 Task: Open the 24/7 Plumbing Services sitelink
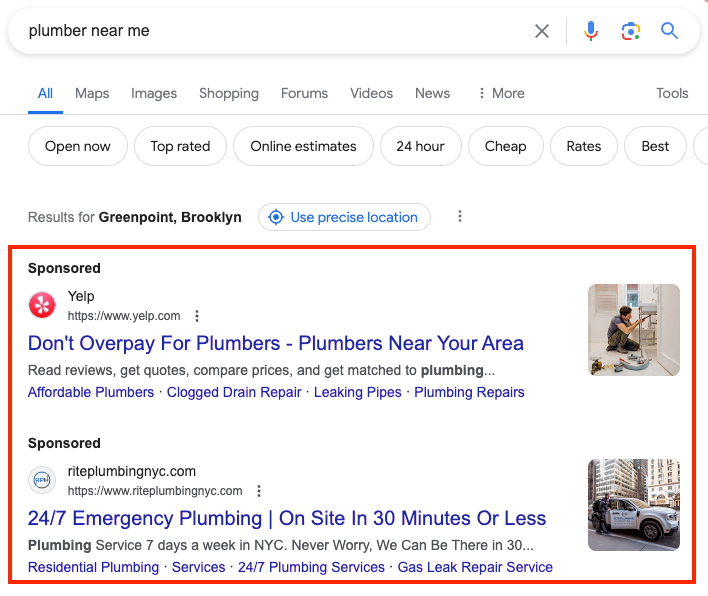point(311,567)
